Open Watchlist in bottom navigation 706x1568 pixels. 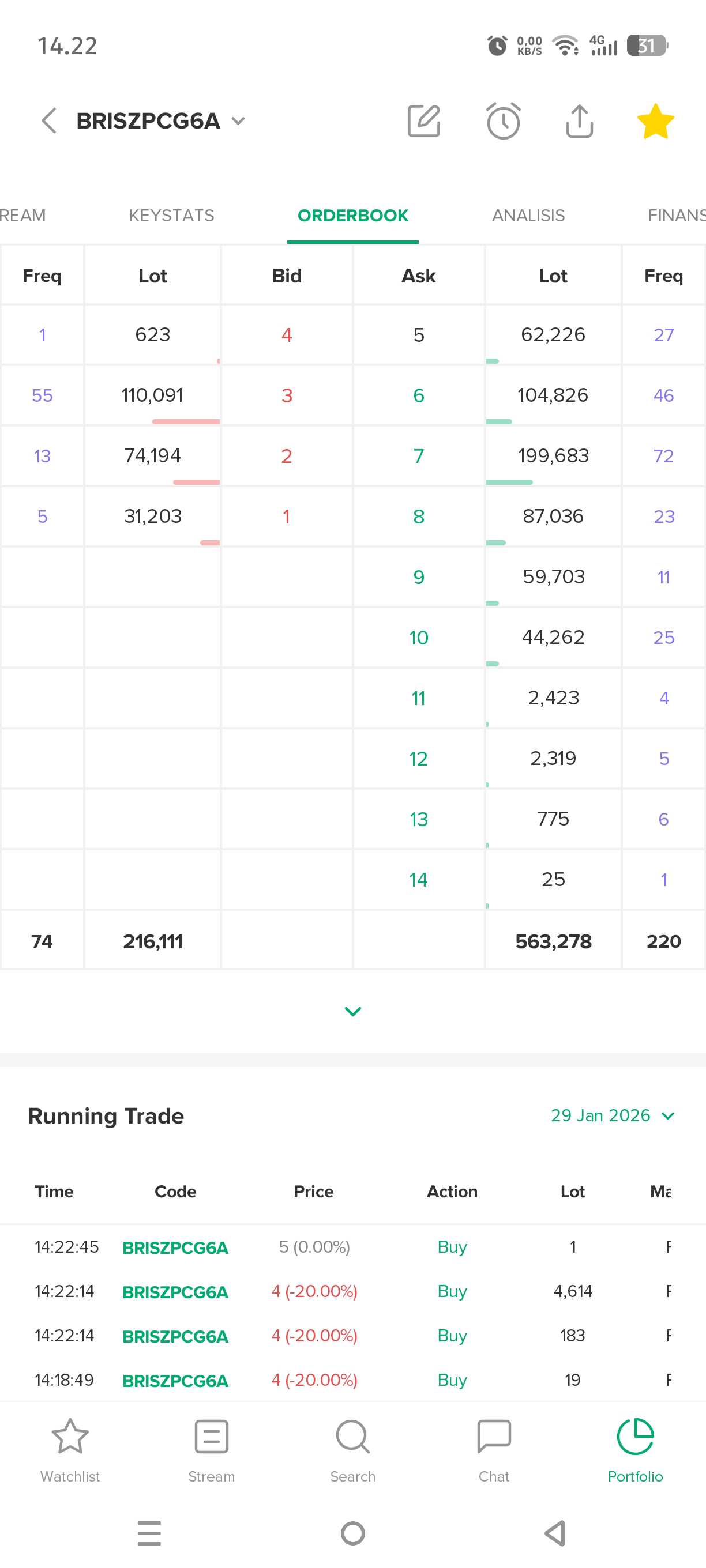click(x=70, y=1449)
